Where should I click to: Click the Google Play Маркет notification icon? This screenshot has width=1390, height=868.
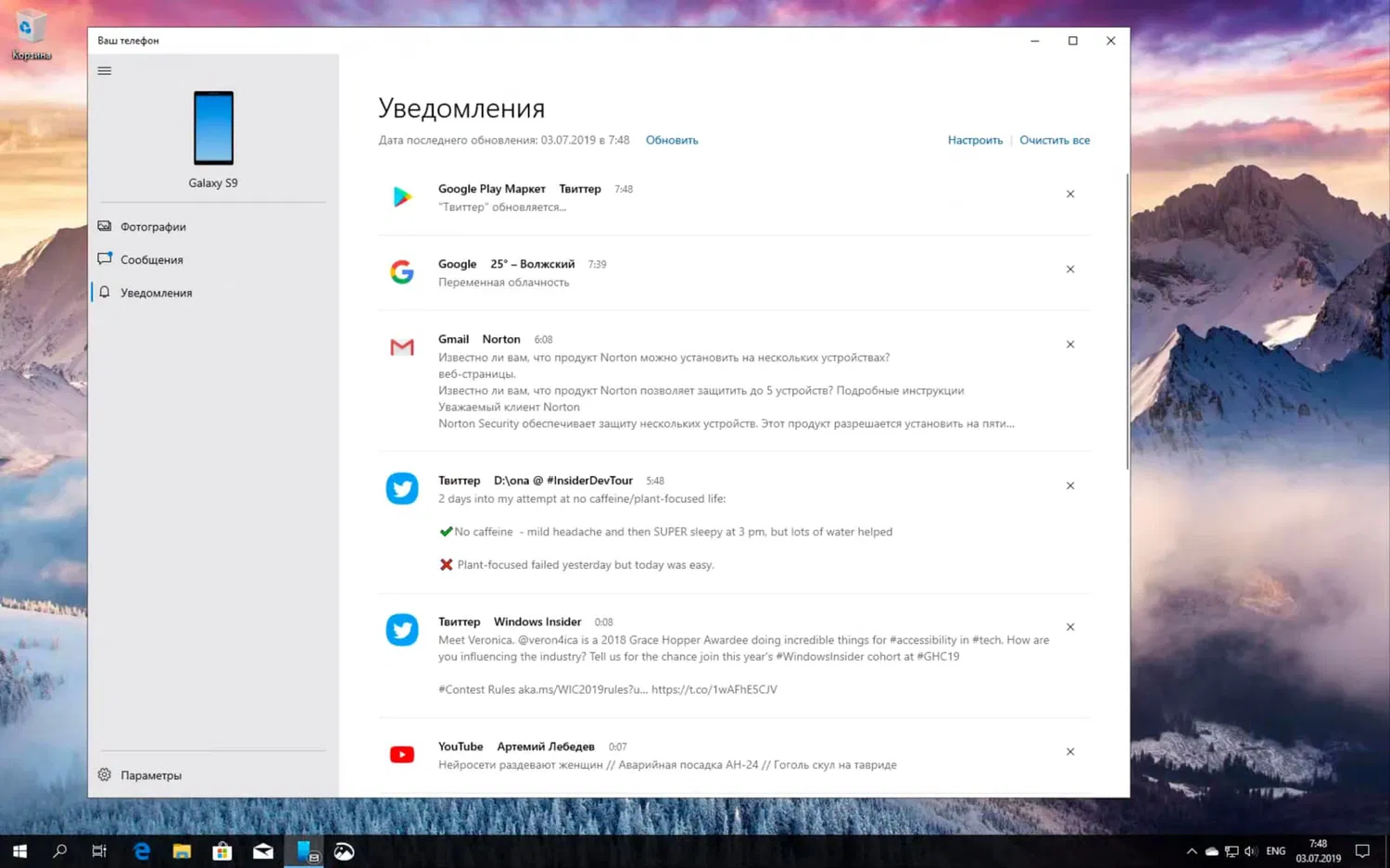(x=401, y=196)
